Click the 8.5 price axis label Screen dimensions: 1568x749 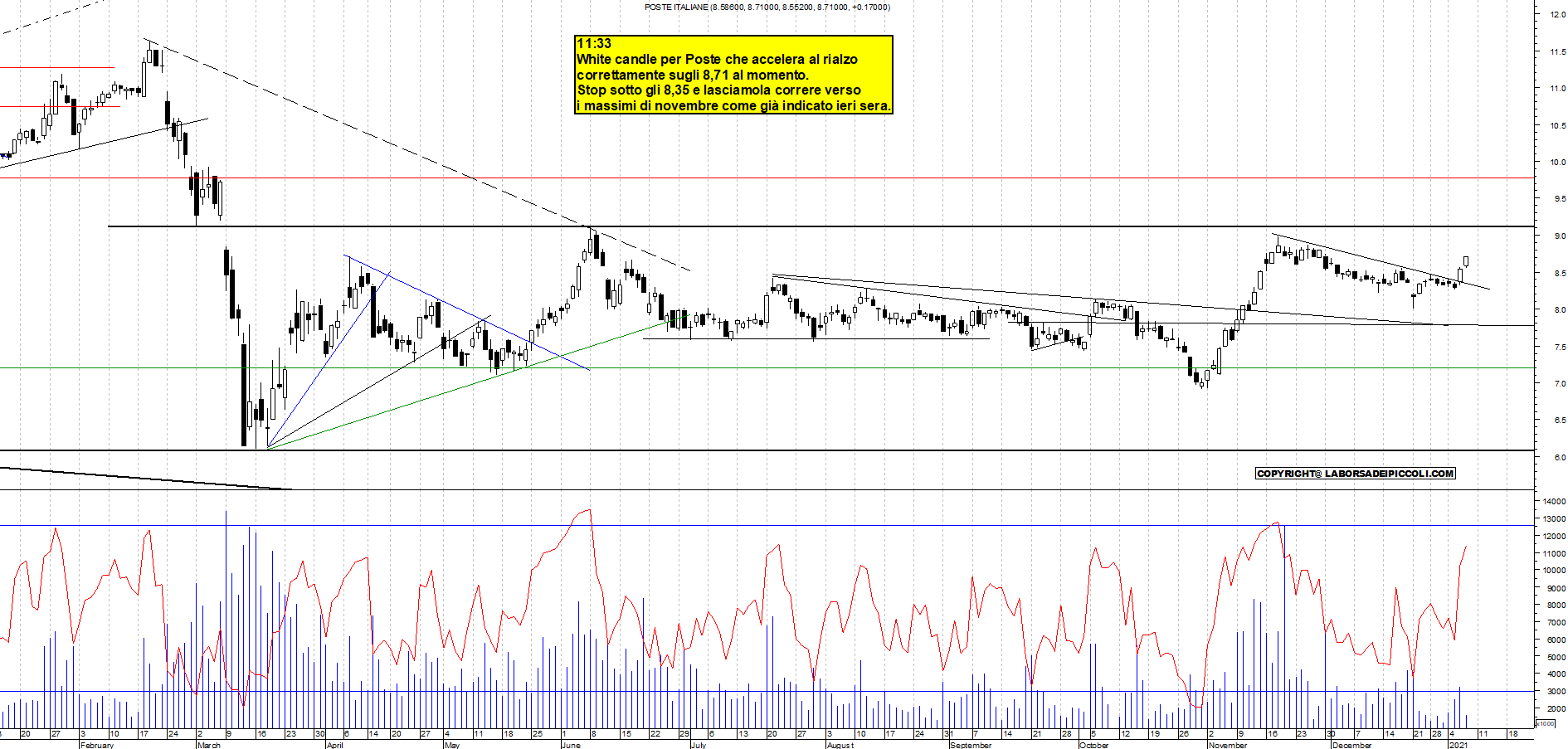pos(1560,273)
